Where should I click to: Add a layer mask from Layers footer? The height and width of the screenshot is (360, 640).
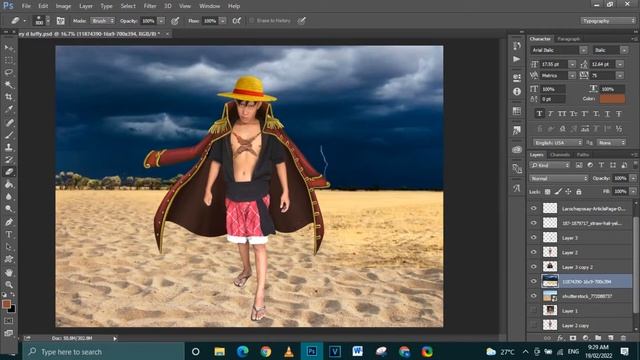573,338
